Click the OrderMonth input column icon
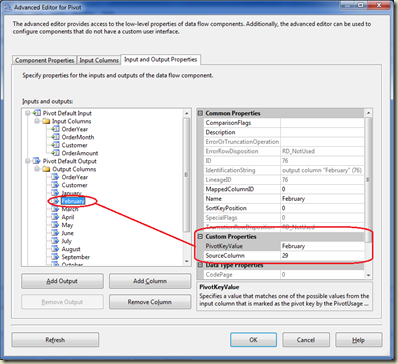The image size is (398, 364). [x=55, y=137]
